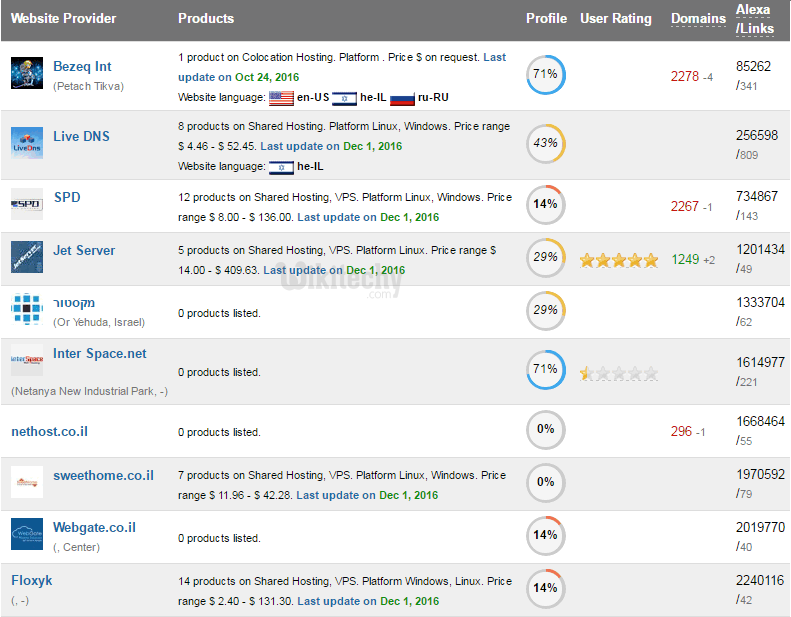The height and width of the screenshot is (617, 791).
Task: Click Jet Server last update link
Action: pyautogui.click(x=334, y=270)
